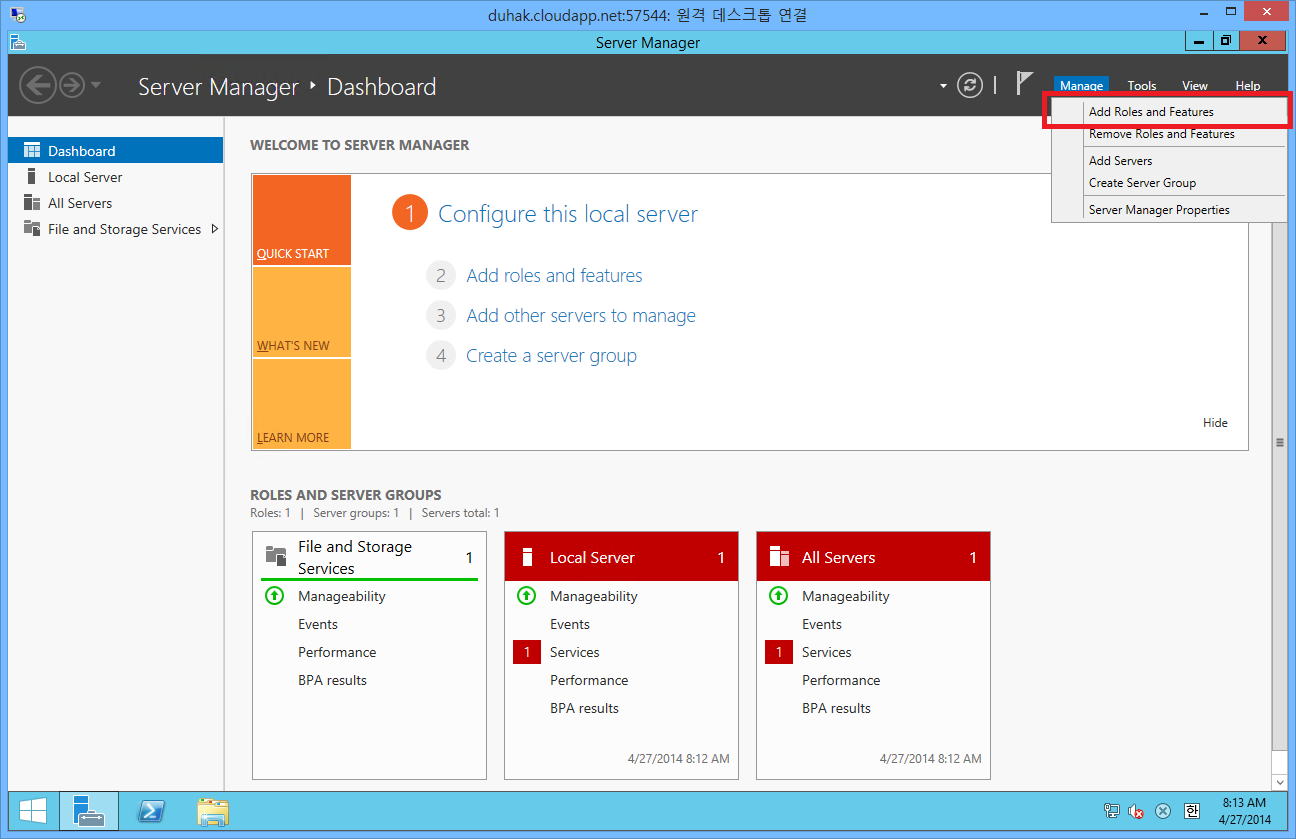Viewport: 1296px width, 839px height.
Task: Click the Windows Start button
Action: (32, 811)
